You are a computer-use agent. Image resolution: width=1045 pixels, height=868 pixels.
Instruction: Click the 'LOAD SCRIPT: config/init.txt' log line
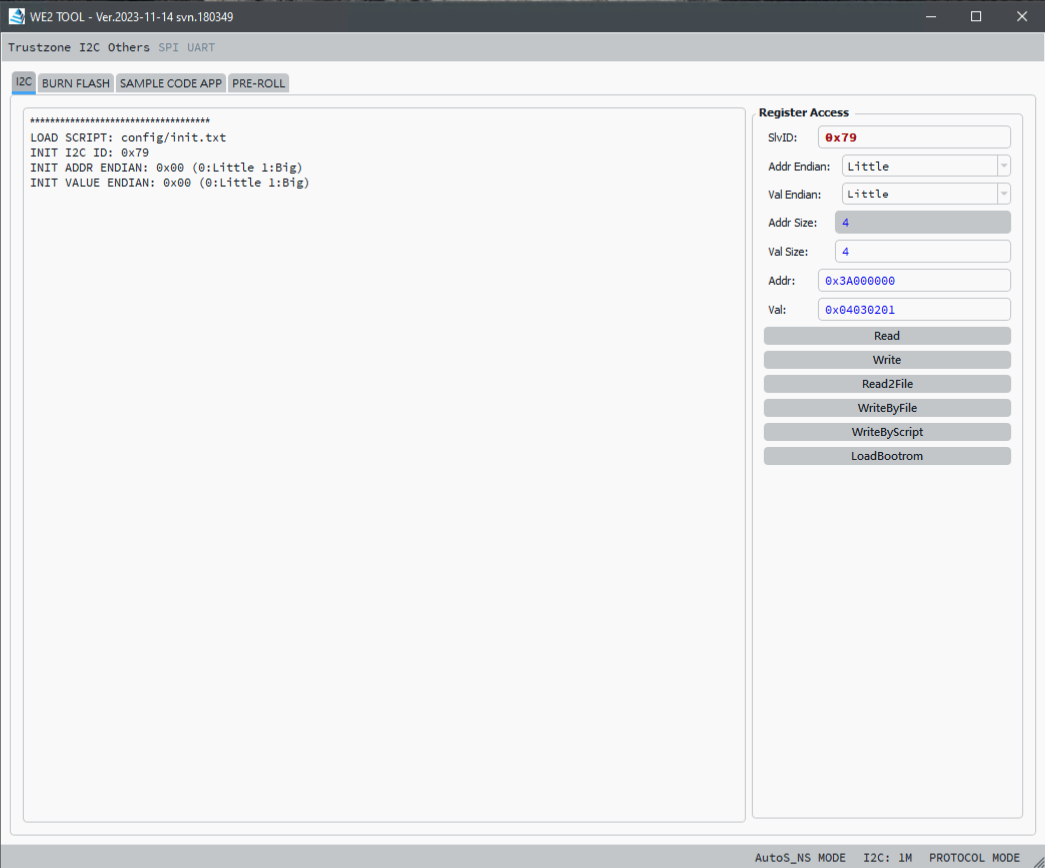(x=128, y=137)
